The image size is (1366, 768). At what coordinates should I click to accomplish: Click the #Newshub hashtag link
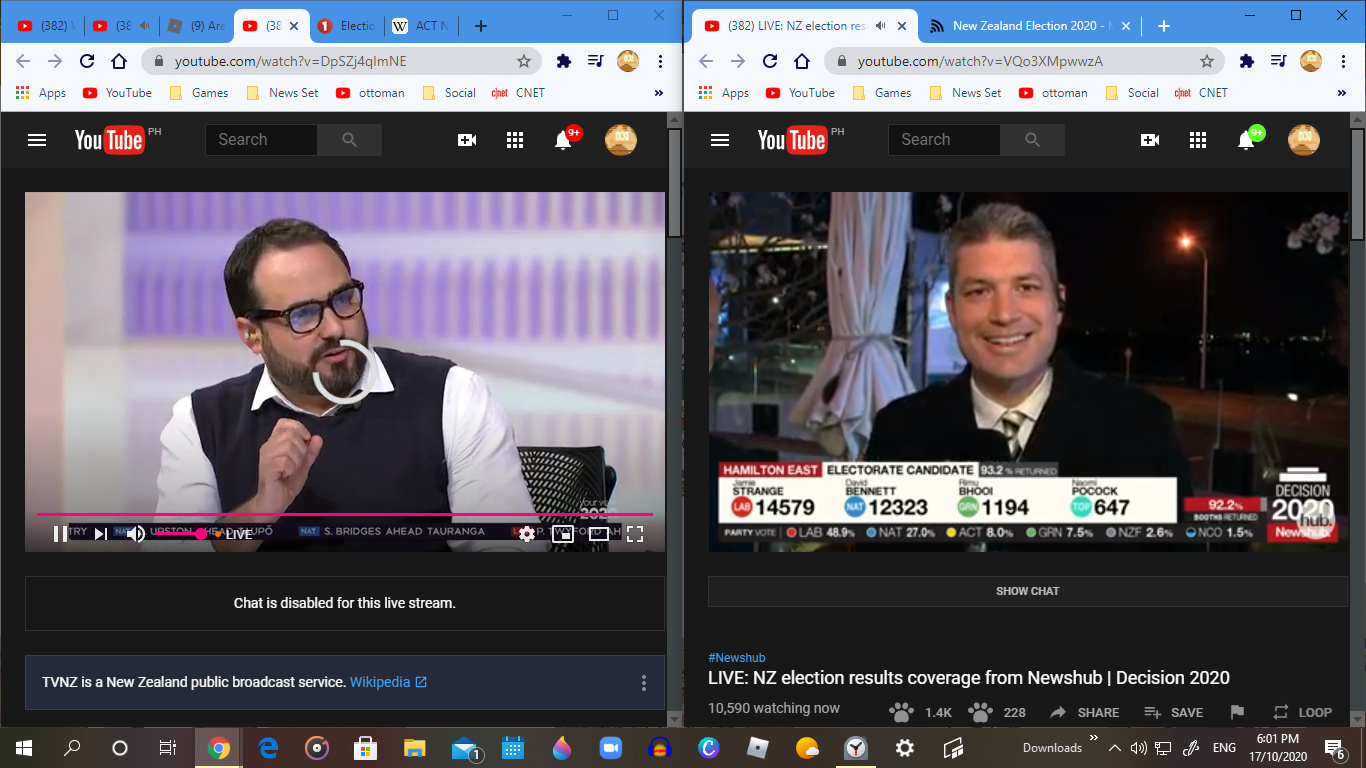pos(736,657)
